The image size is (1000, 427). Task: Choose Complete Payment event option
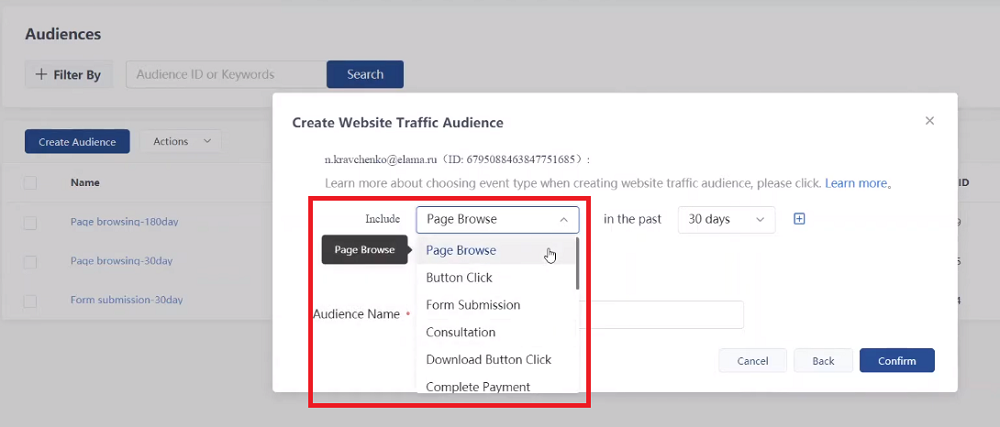(x=477, y=386)
